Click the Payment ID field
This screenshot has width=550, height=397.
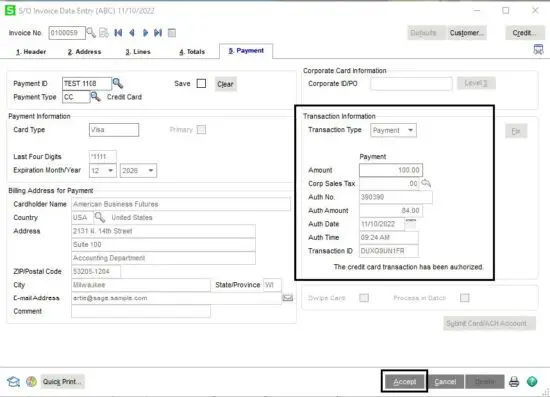click(87, 83)
